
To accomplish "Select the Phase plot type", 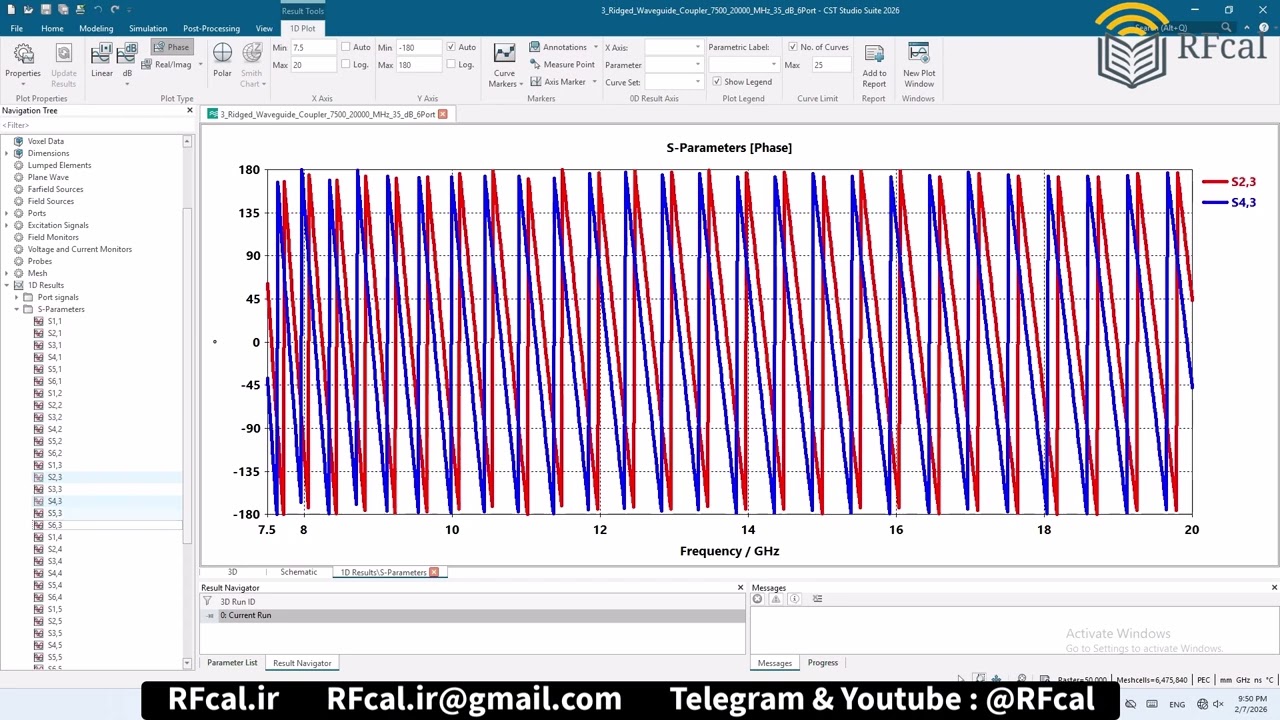I will click(x=171, y=47).
